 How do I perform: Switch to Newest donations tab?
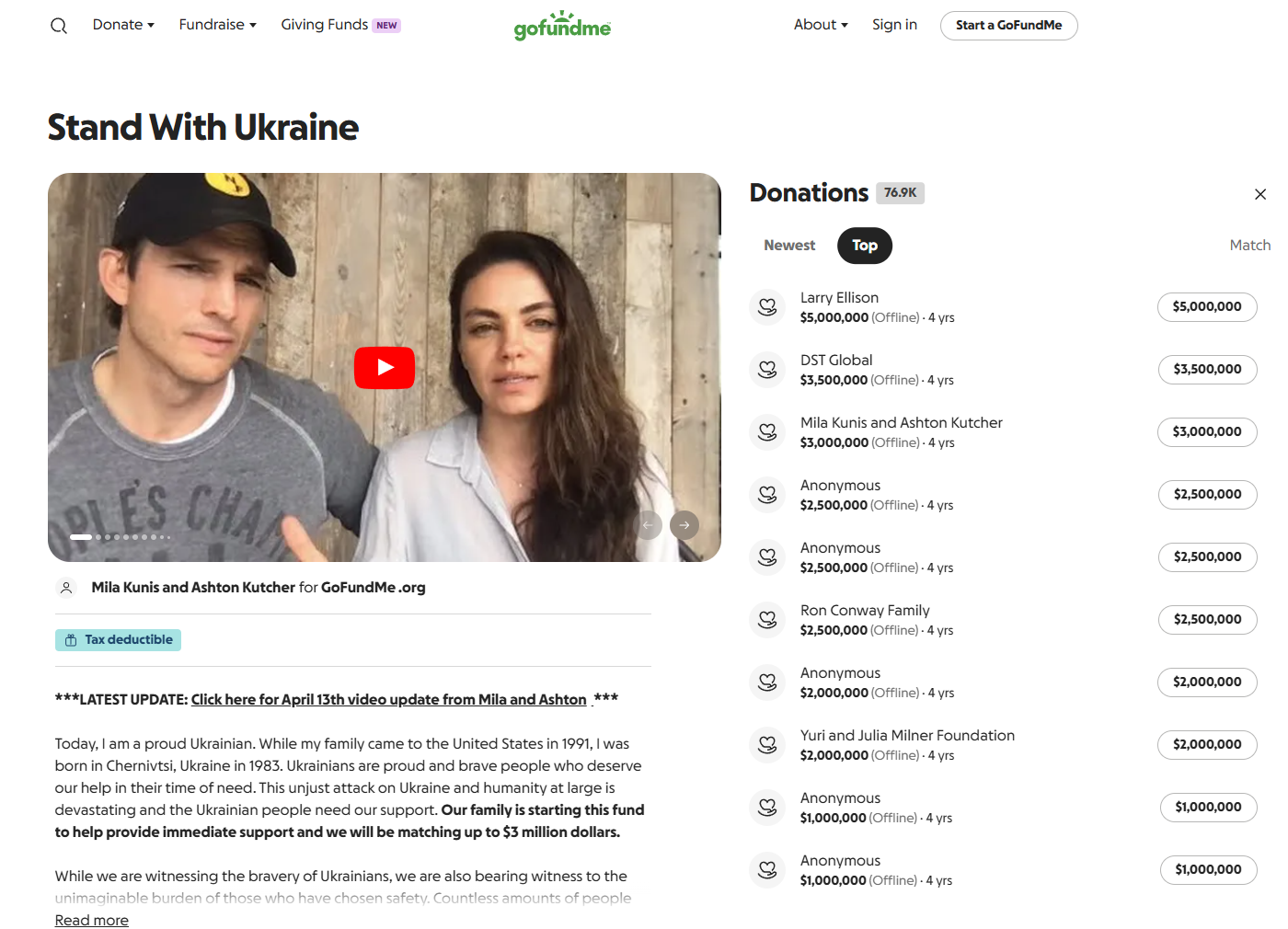pos(789,246)
